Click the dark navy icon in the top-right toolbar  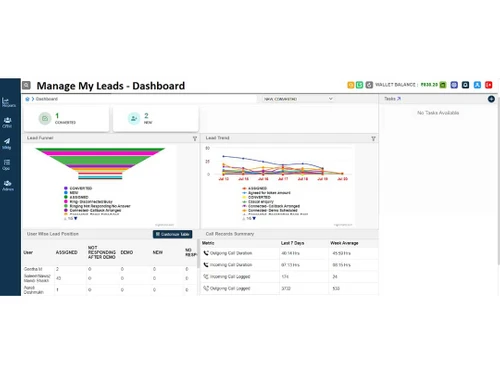[x=465, y=85]
